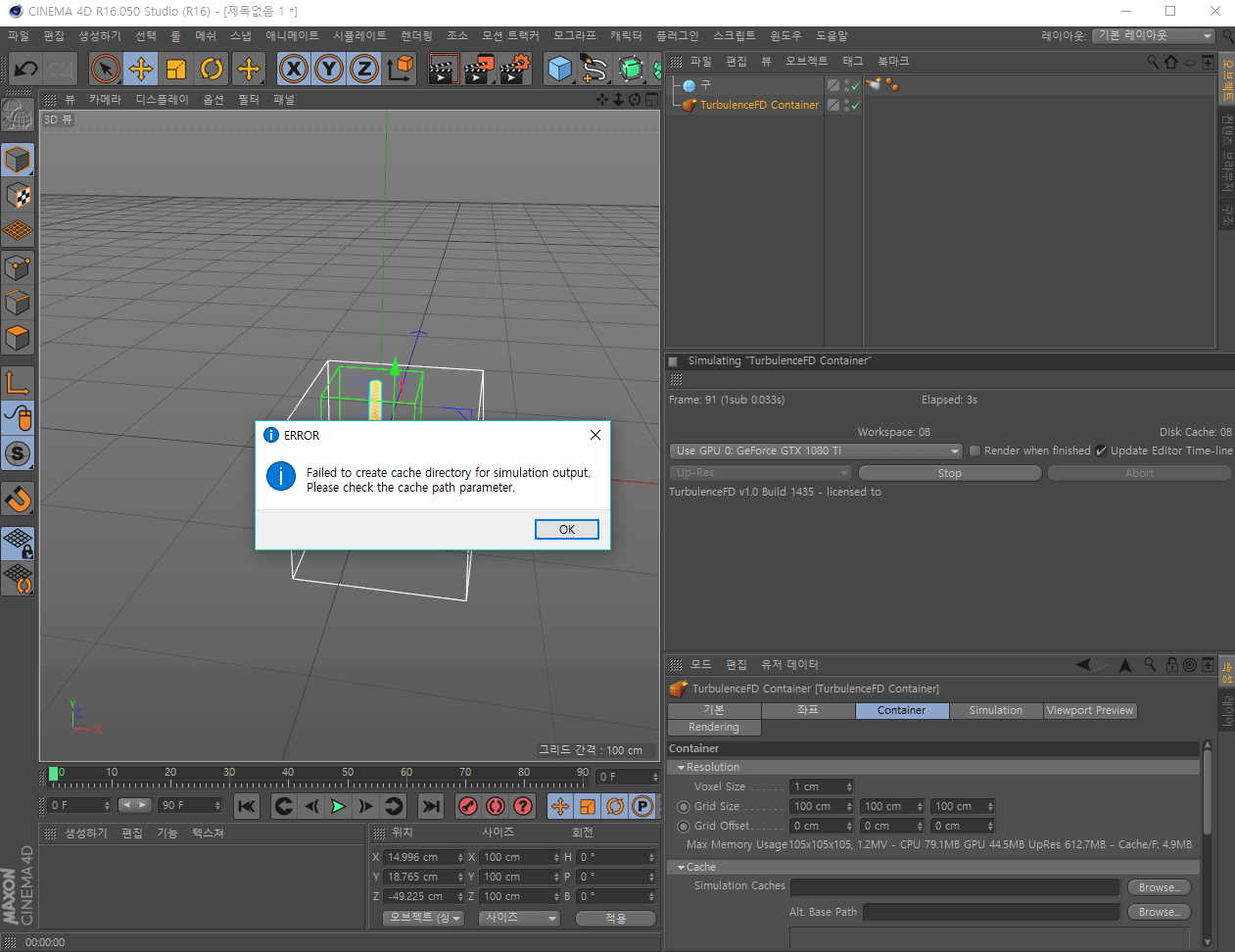
Task: Open the '오브젝트 (상' coordinate mode dropdown
Action: (x=423, y=918)
